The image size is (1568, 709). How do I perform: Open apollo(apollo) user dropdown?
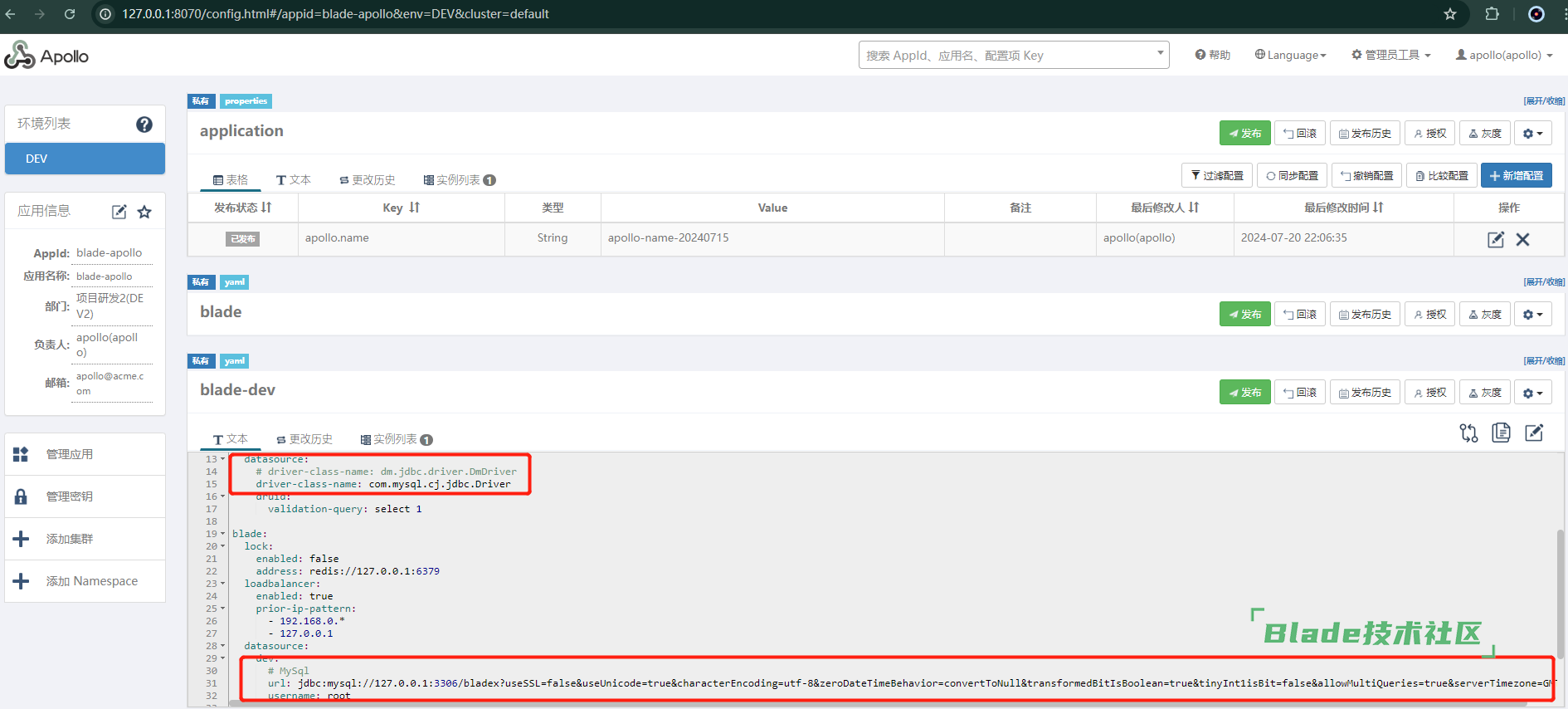tap(1504, 55)
